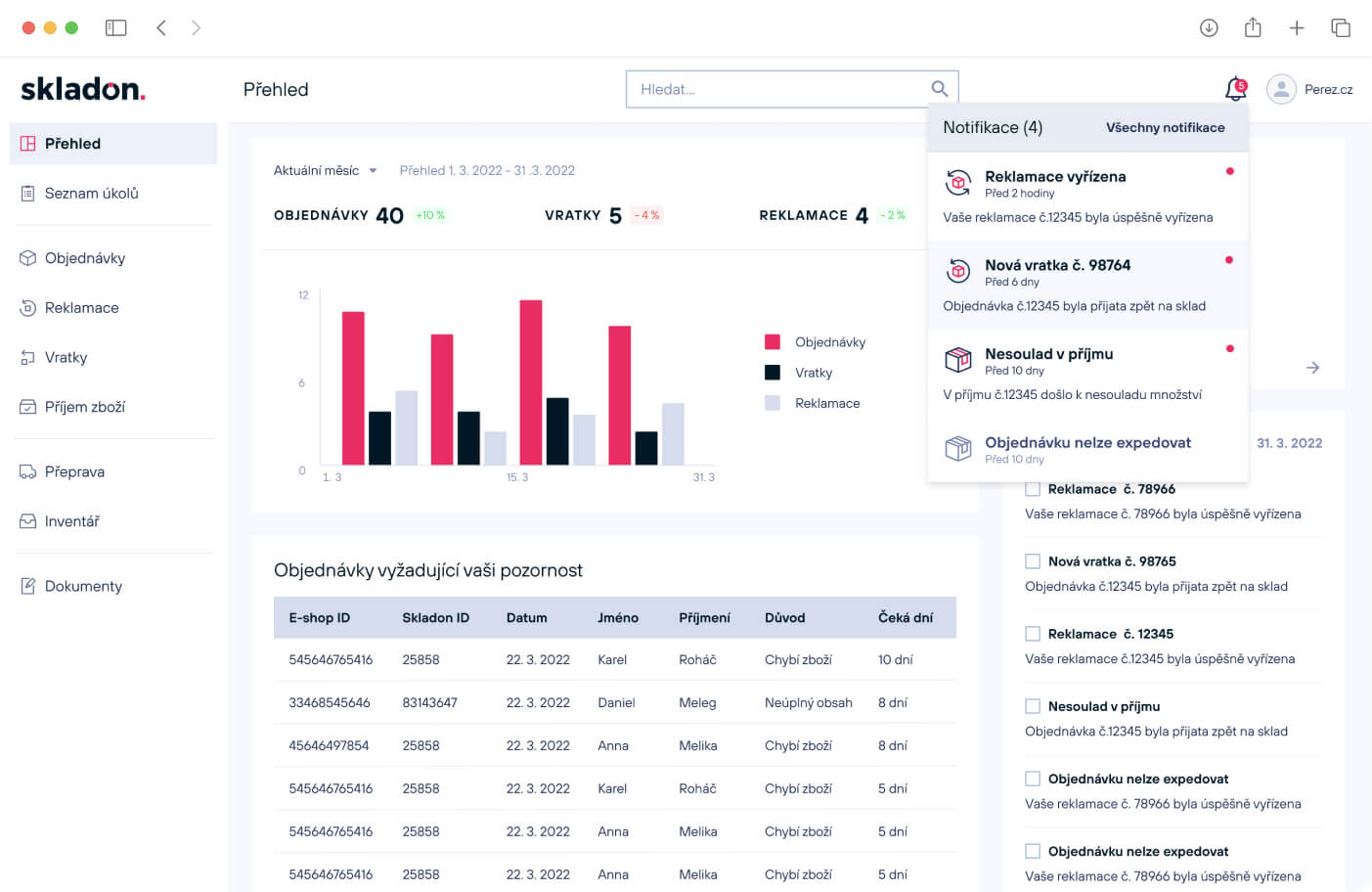Image resolution: width=1372 pixels, height=892 pixels.
Task: Go to Objednávky in the sidebar
Action: pos(85,258)
